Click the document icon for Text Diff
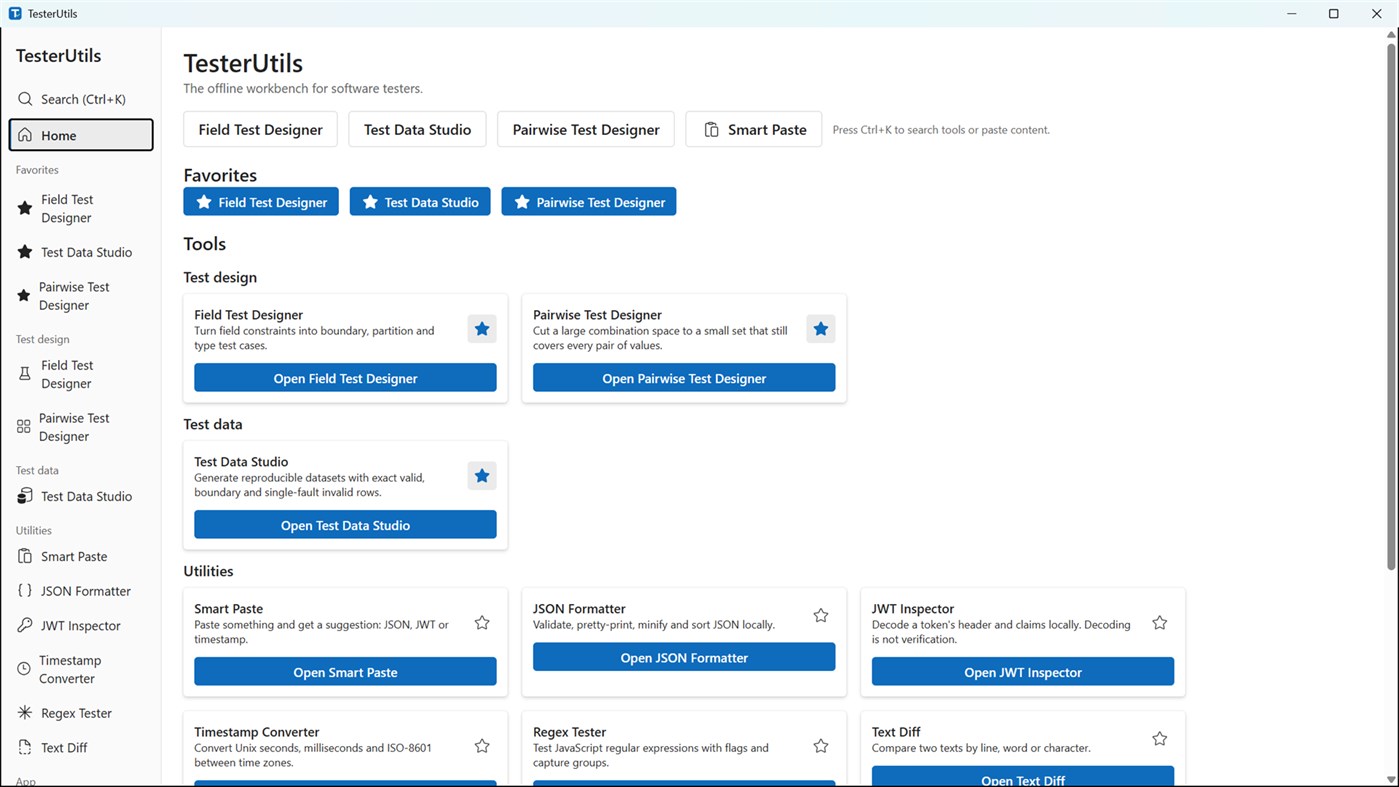Screen dimensions: 1399x787 (x=25, y=748)
